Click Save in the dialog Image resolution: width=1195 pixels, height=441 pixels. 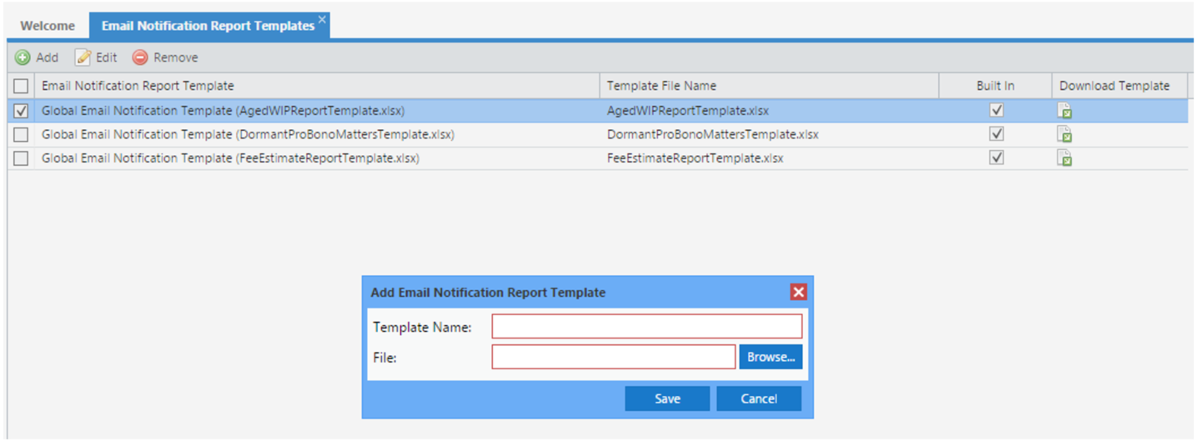click(667, 399)
